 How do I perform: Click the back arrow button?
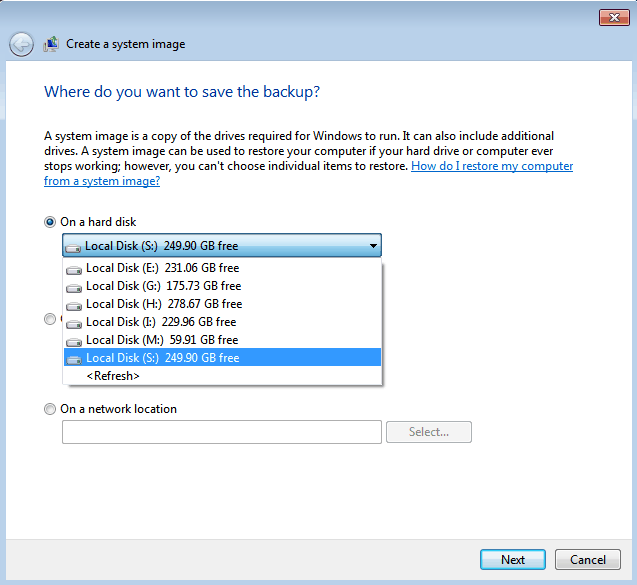click(x=22, y=44)
